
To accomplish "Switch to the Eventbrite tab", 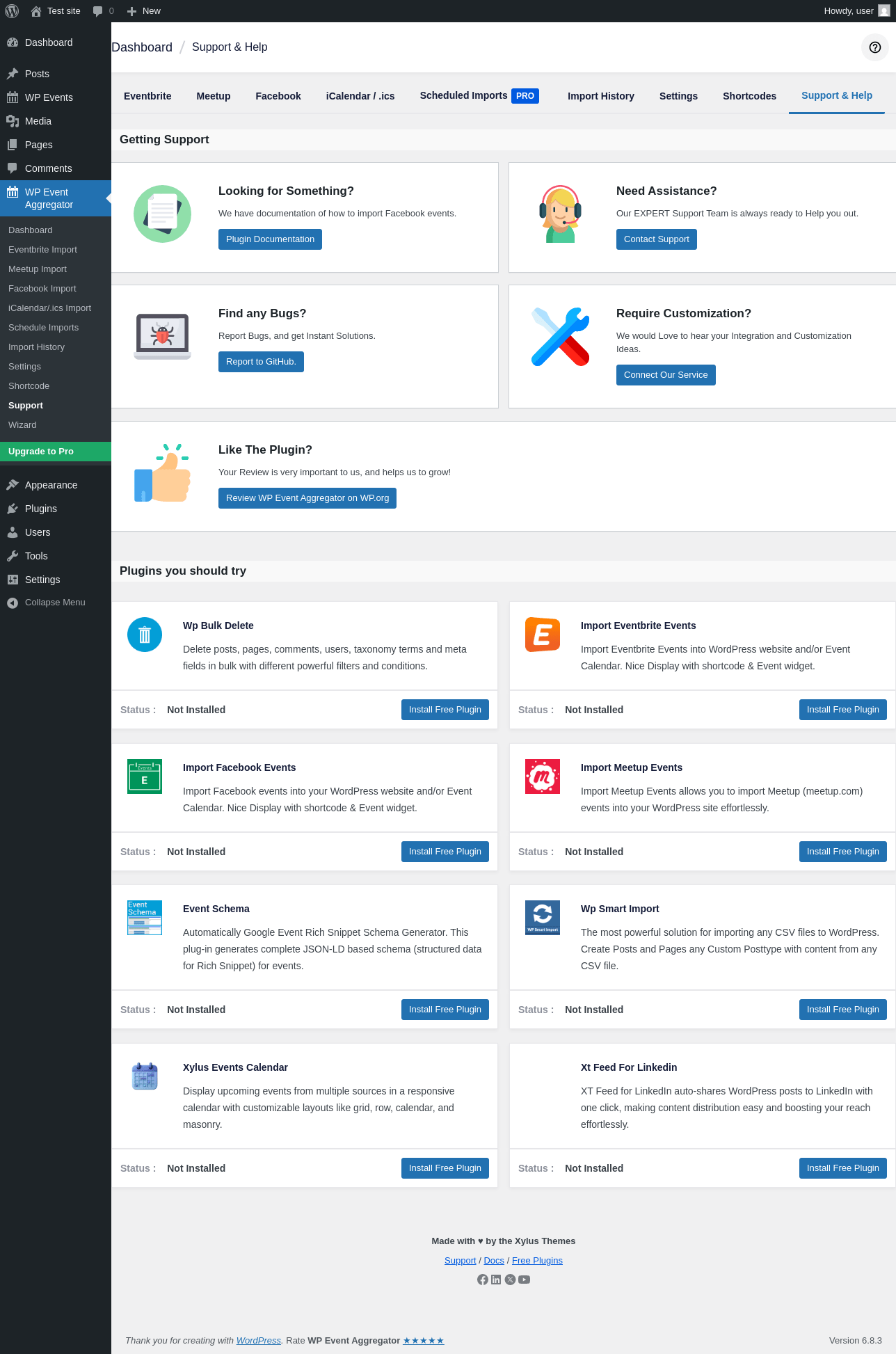I will click(x=147, y=96).
